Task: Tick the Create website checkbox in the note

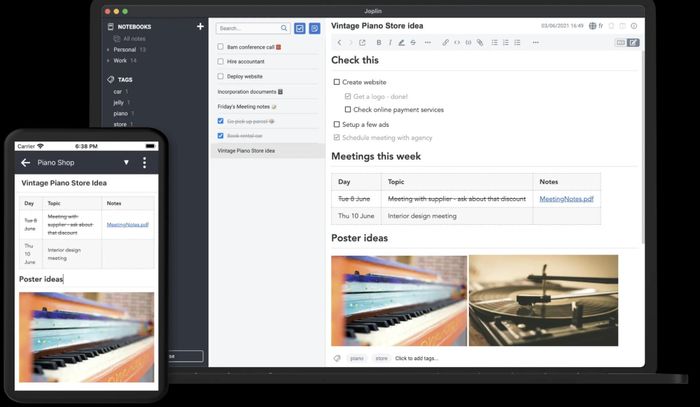Action: pos(337,82)
